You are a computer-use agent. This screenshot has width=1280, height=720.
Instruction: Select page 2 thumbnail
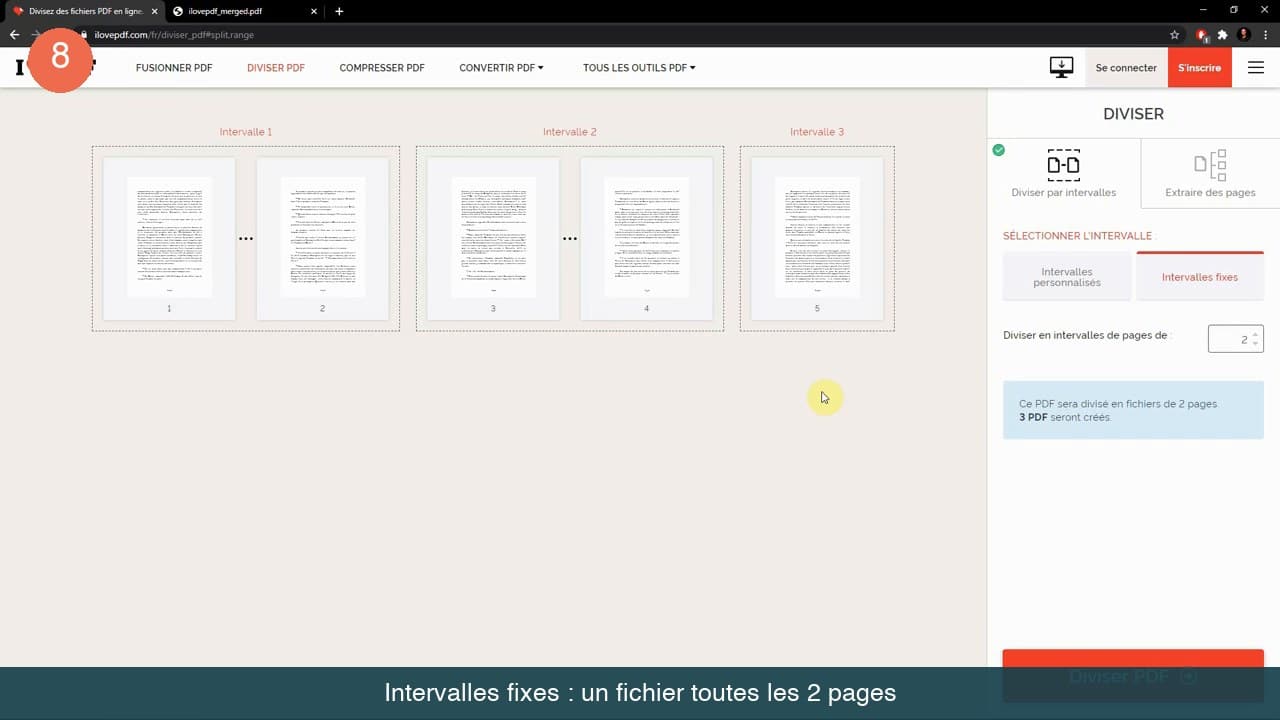point(322,238)
